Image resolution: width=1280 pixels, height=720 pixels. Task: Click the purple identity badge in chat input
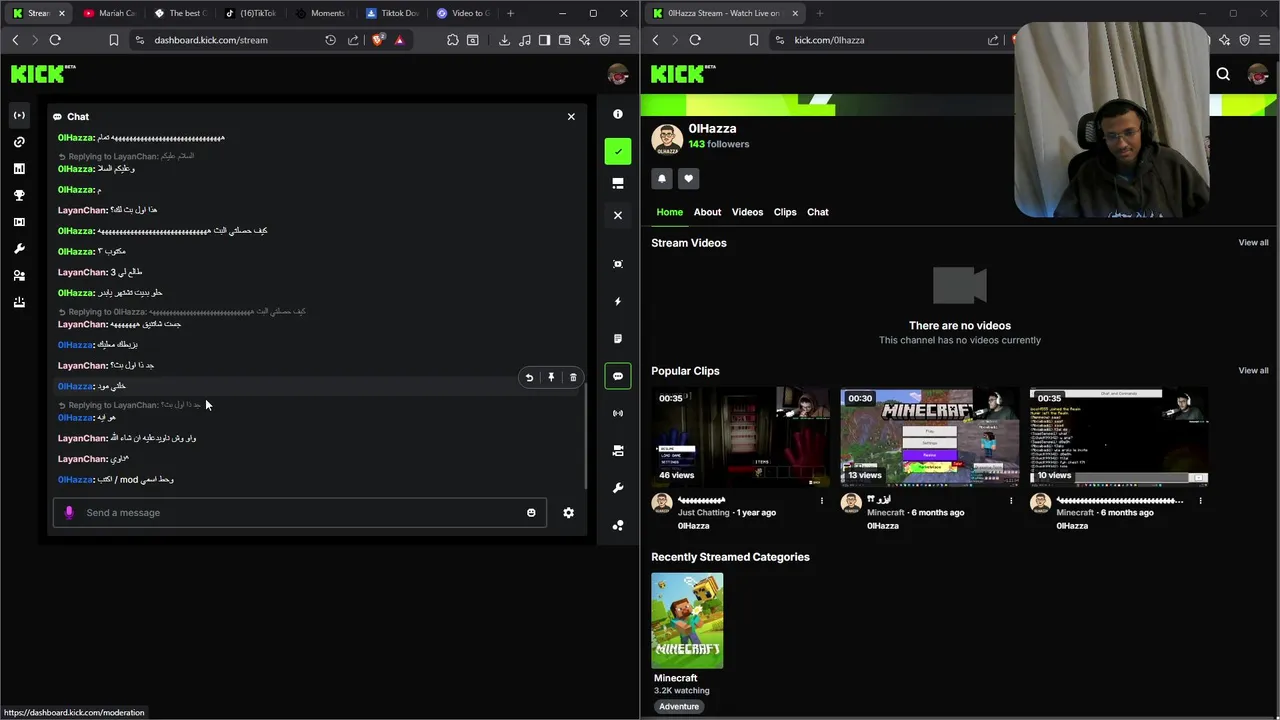point(69,513)
